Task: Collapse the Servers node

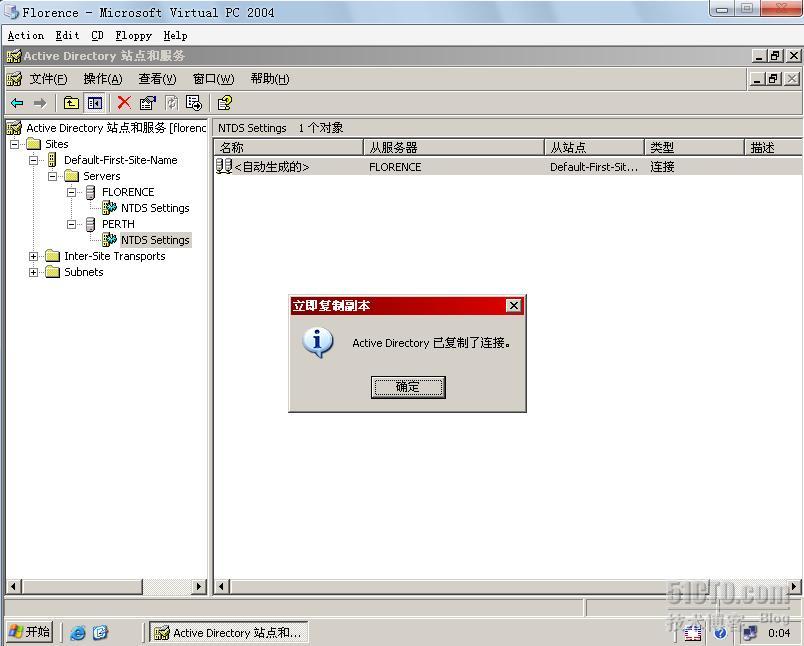Action: point(52,176)
